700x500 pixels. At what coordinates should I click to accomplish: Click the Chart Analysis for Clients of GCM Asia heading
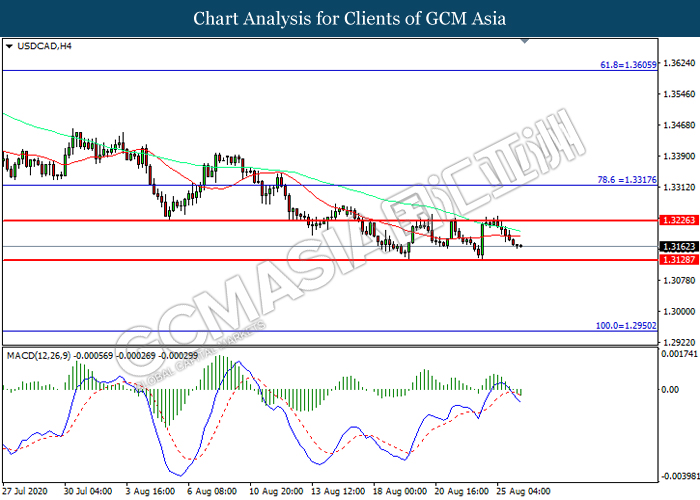coord(350,19)
